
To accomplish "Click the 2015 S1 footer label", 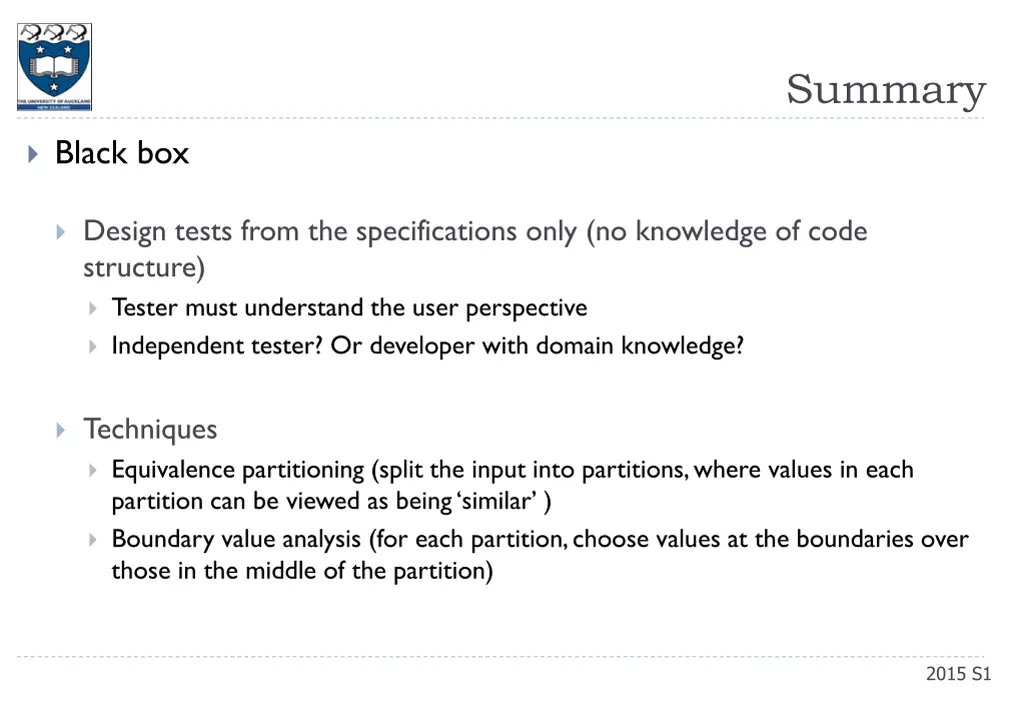I will [x=958, y=674].
